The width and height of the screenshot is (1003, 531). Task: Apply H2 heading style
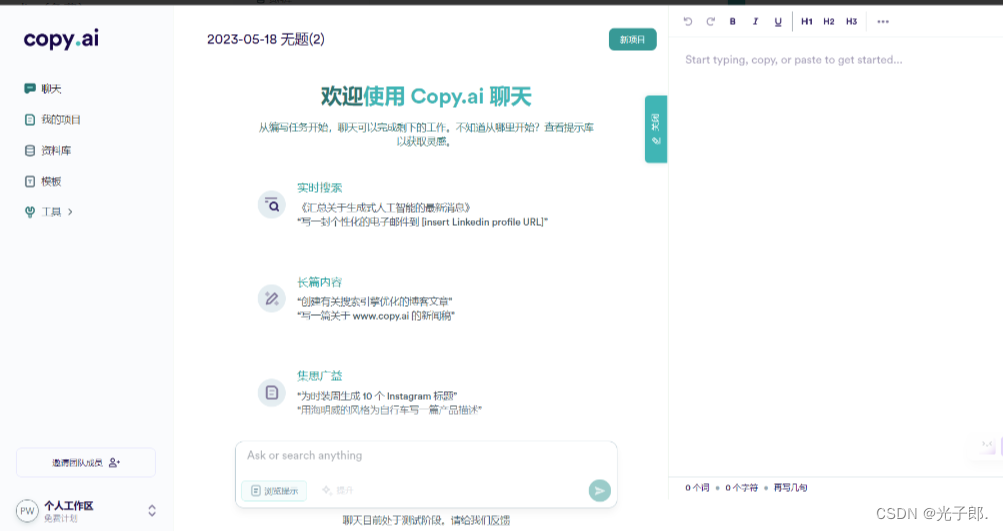tap(829, 22)
